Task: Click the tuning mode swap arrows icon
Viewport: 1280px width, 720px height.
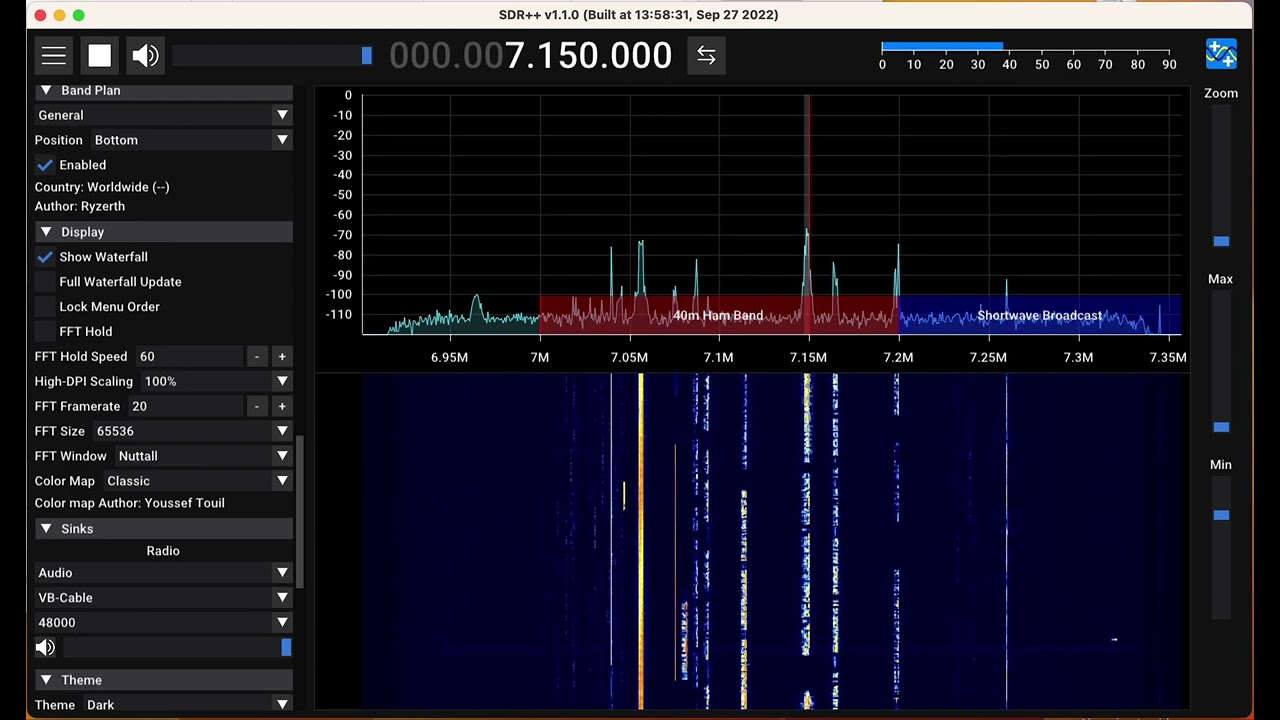Action: point(706,56)
